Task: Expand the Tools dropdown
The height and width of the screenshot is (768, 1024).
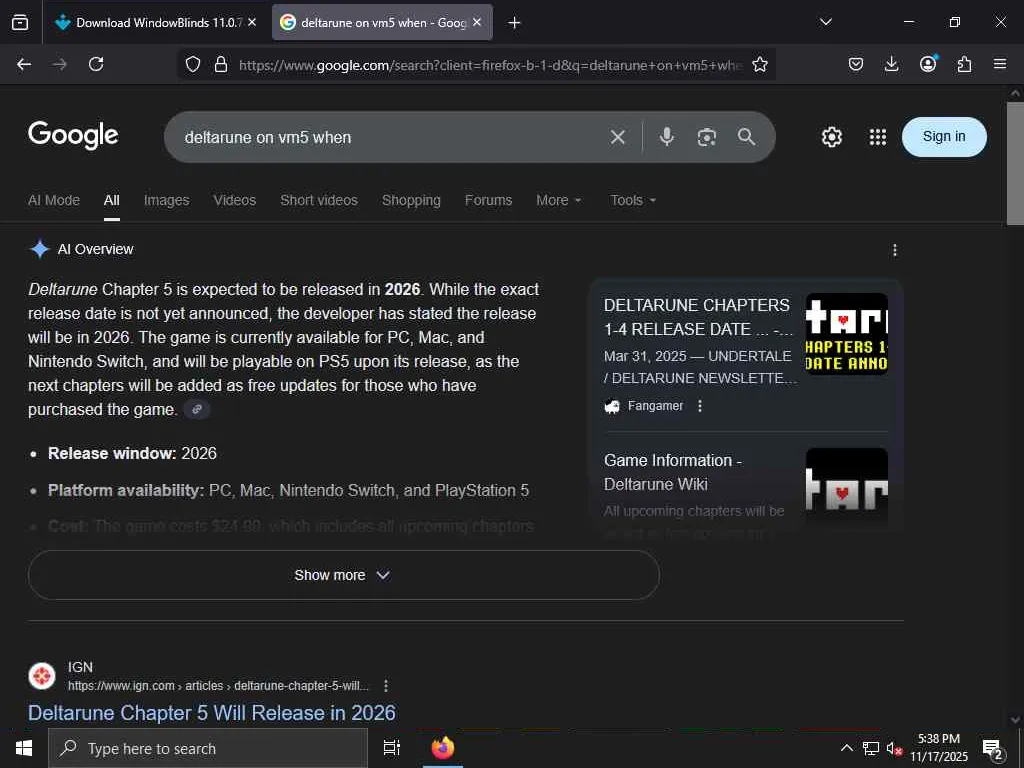Action: (633, 200)
